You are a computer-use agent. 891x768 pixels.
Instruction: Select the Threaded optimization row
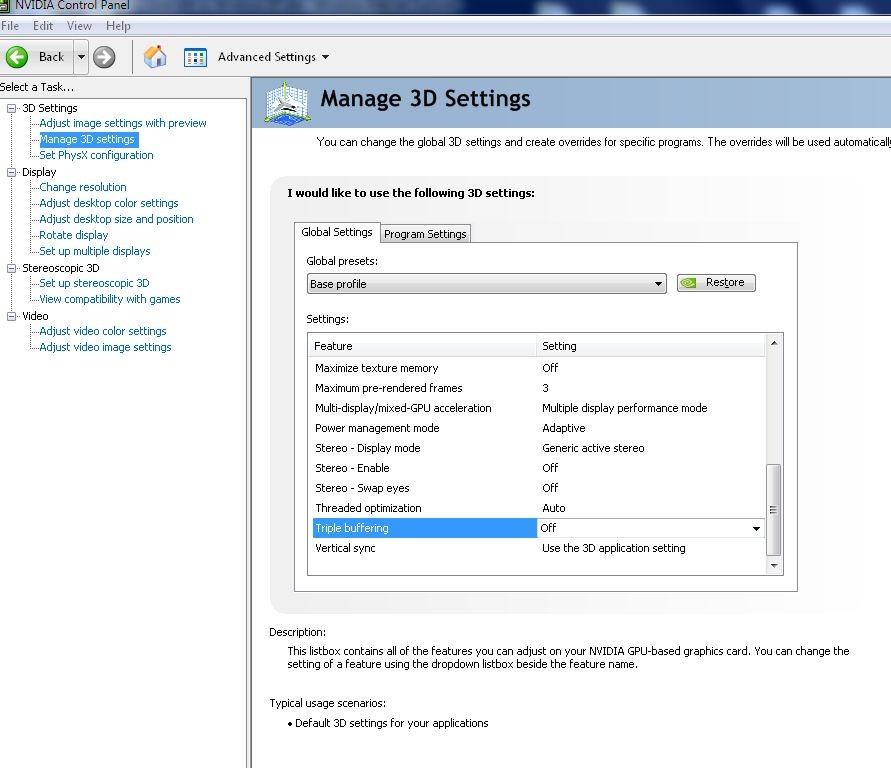[x=538, y=508]
